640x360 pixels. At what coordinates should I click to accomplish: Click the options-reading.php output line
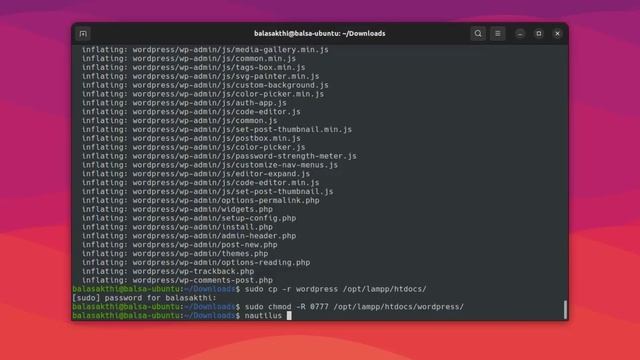(196, 262)
